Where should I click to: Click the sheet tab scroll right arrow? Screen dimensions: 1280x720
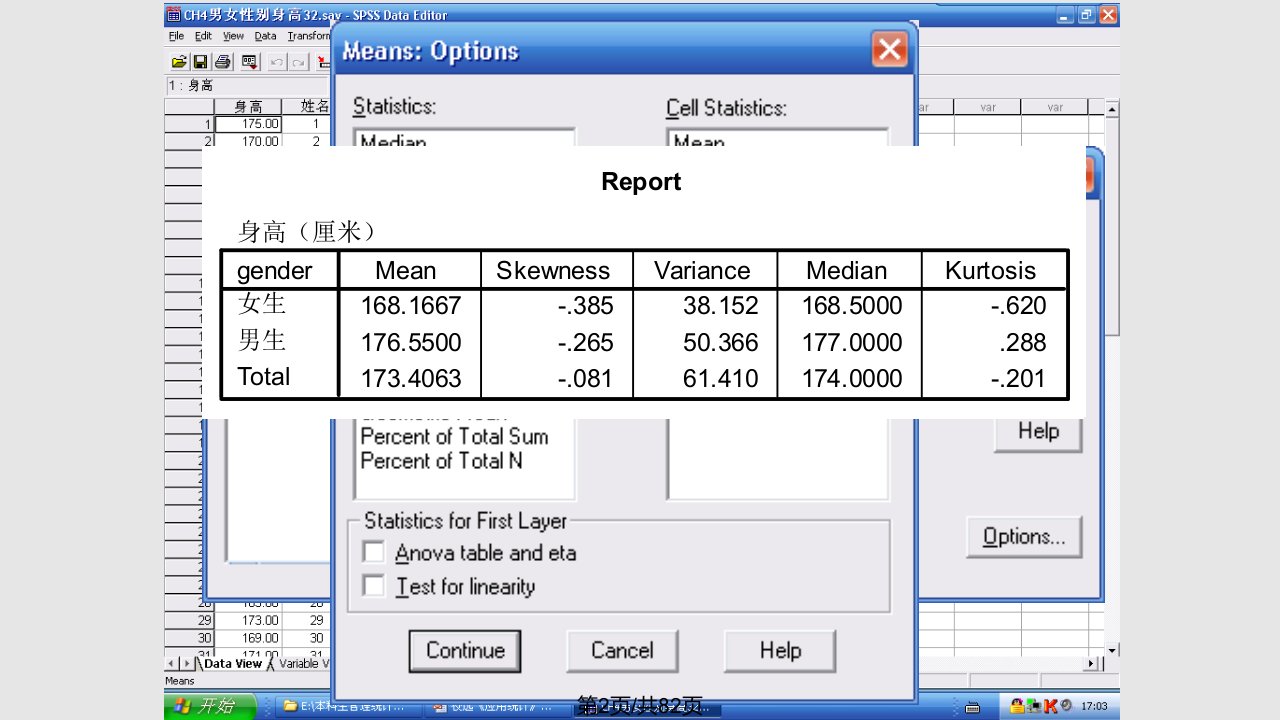(x=186, y=664)
